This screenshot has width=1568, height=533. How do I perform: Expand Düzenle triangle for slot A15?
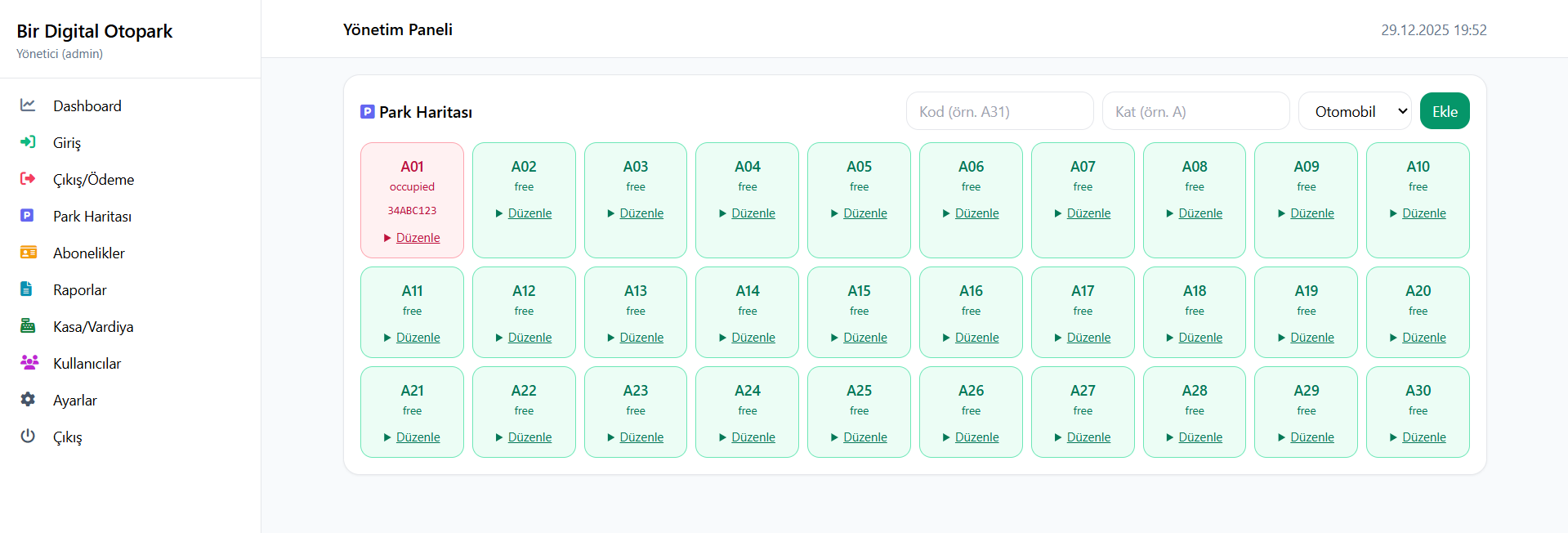click(835, 338)
